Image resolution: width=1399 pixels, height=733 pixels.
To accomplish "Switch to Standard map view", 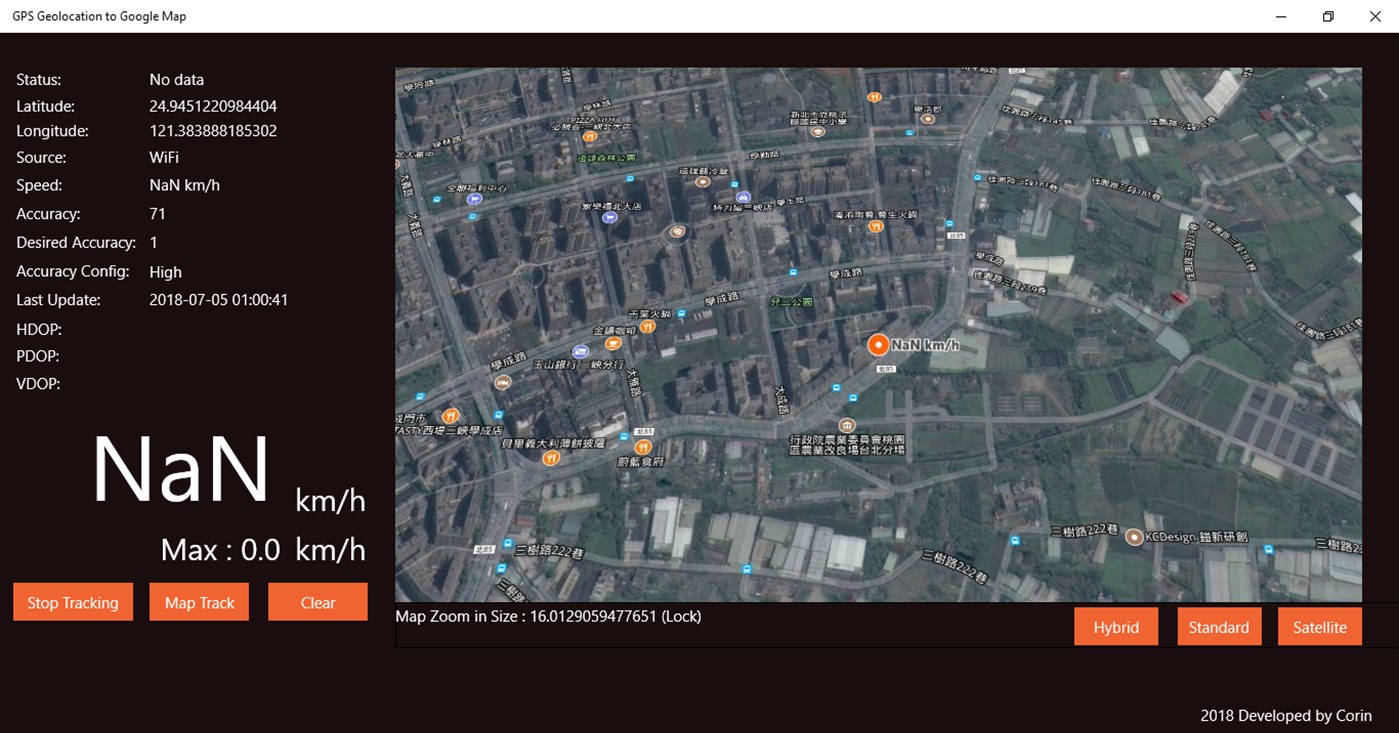I will tap(1219, 626).
